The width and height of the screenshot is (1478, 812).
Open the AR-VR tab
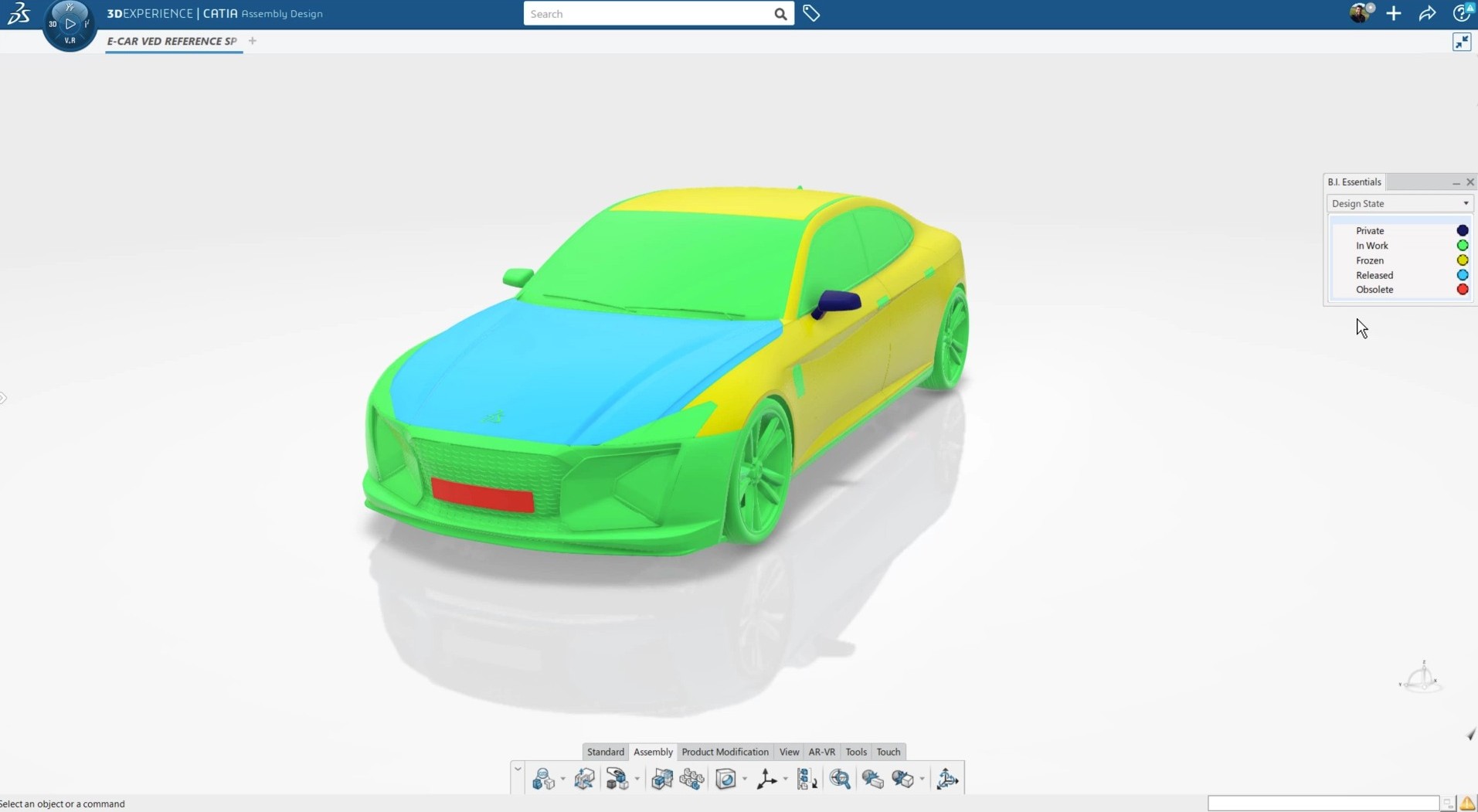pos(821,752)
